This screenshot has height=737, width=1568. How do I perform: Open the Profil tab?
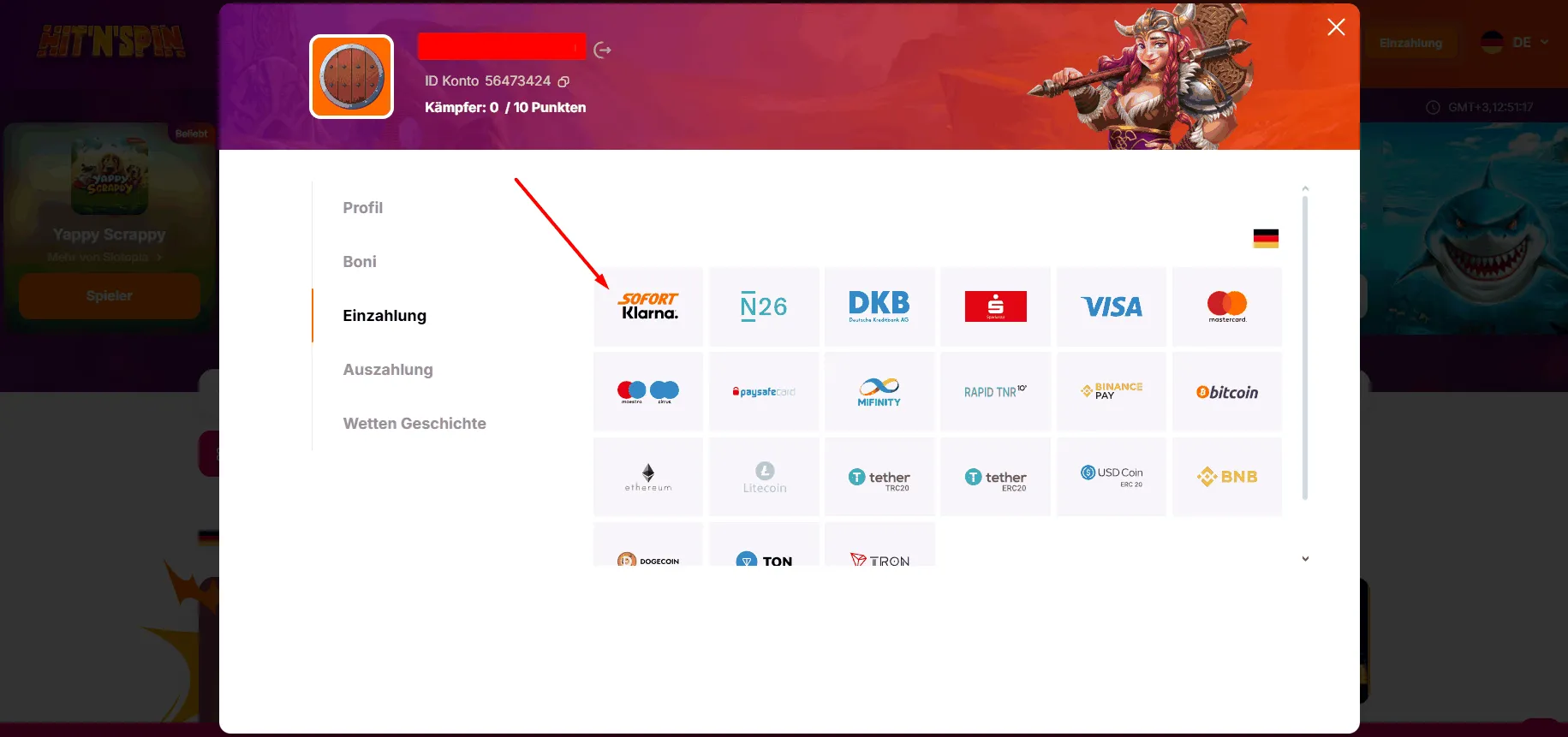[x=362, y=208]
